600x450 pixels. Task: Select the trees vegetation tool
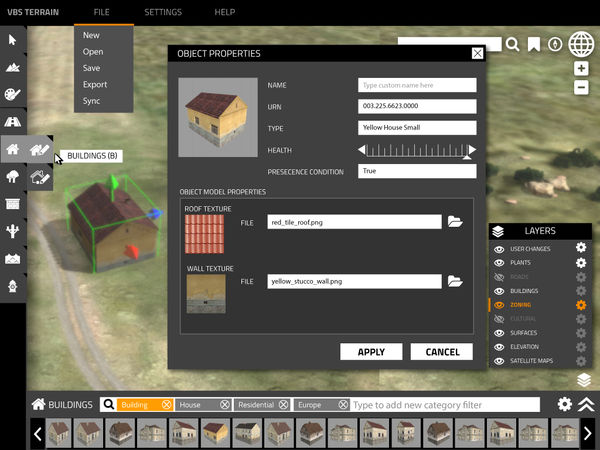coord(13,177)
